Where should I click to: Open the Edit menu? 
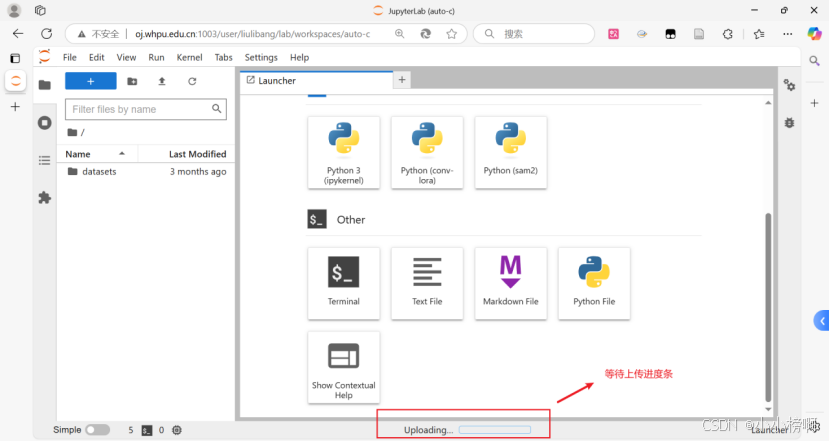[96, 57]
